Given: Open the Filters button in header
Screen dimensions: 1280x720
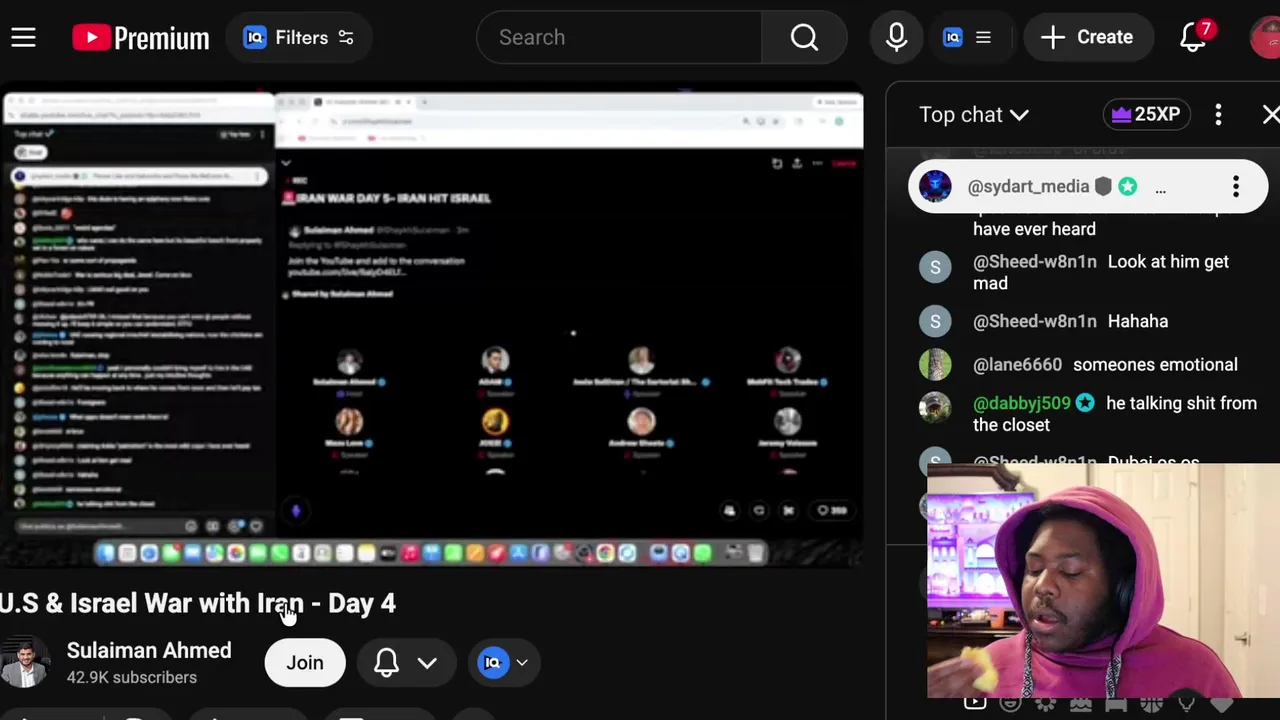Looking at the screenshot, I should click(299, 37).
